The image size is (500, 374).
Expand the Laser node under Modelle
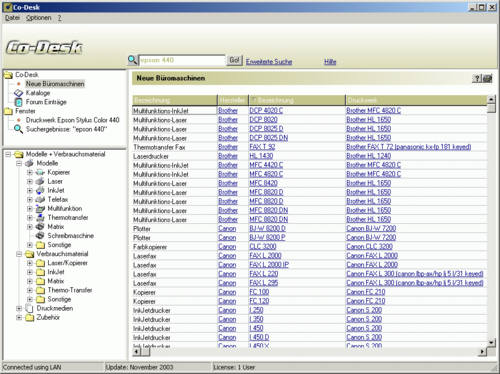(x=30, y=181)
